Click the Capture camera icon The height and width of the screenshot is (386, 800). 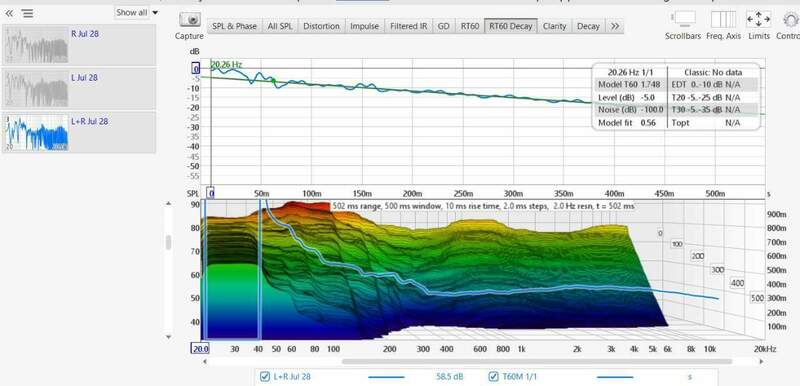[192, 20]
